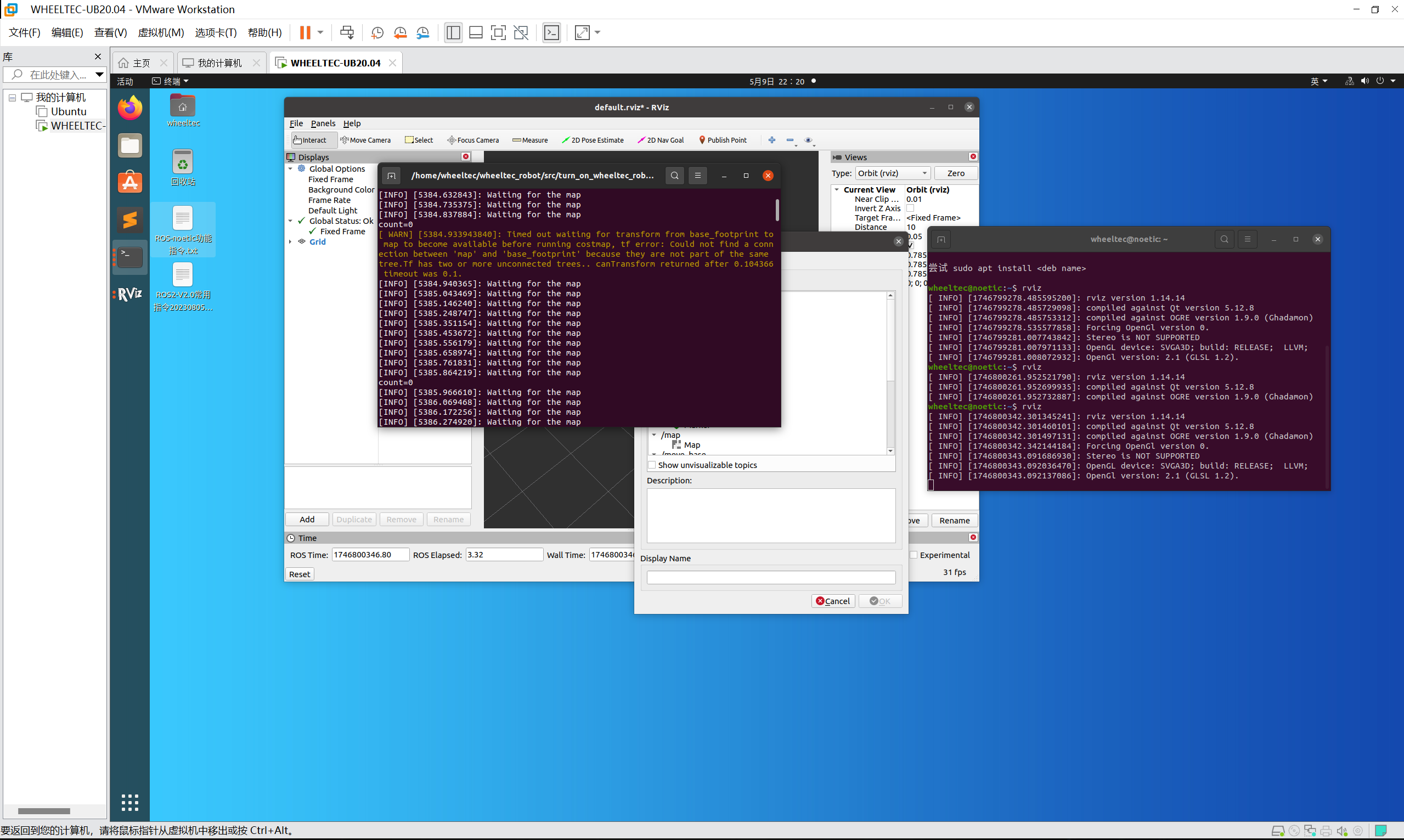Toggle the Experimental checkbox
Image resolution: width=1404 pixels, height=840 pixels.
pos(914,555)
